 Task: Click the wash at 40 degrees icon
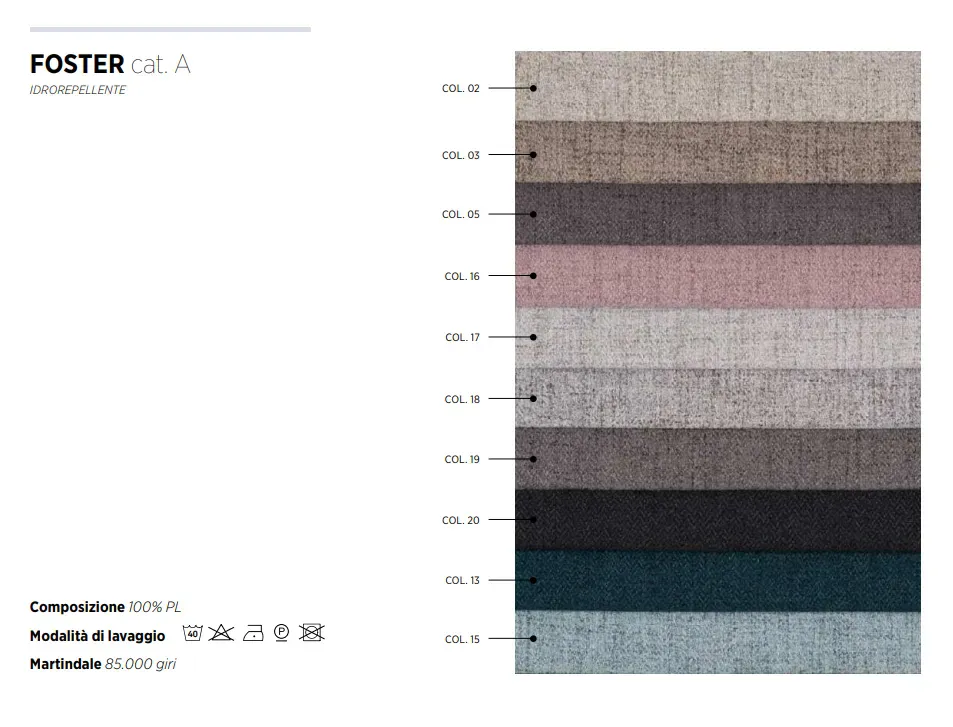pos(193,633)
